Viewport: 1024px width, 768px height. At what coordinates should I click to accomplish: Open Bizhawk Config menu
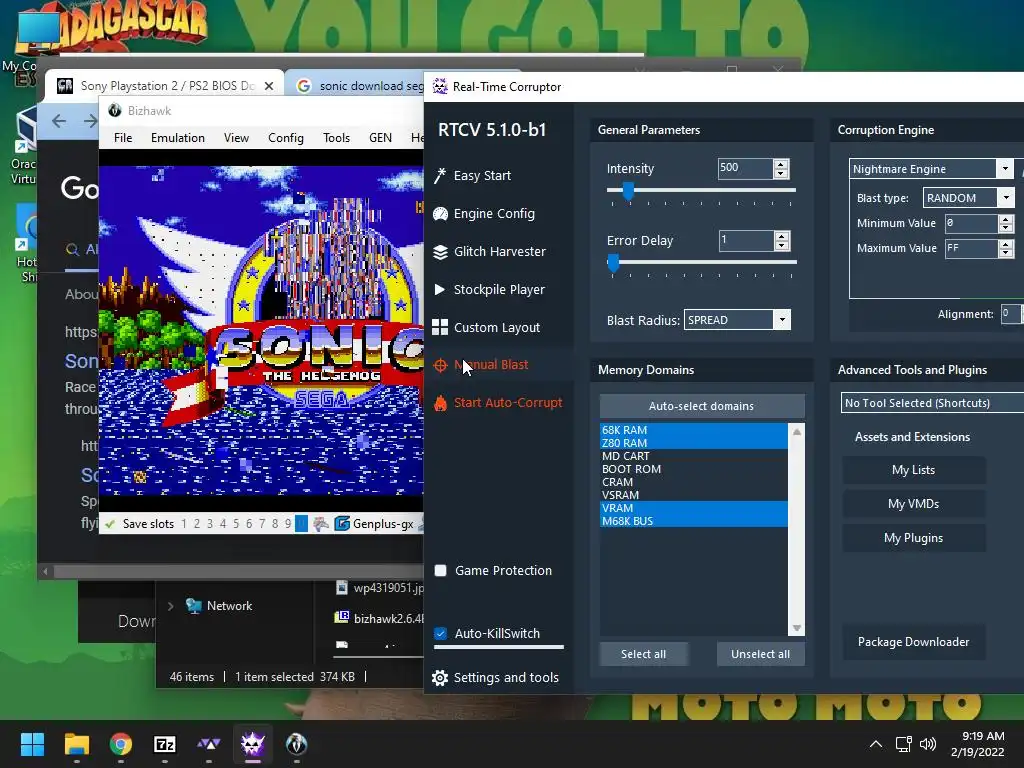tap(285, 138)
